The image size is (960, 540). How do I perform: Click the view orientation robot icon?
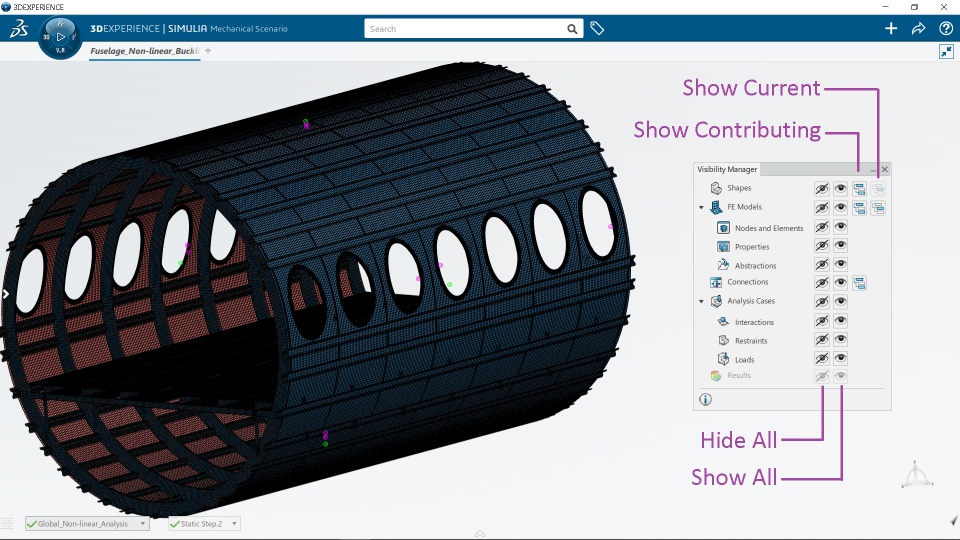[x=916, y=474]
